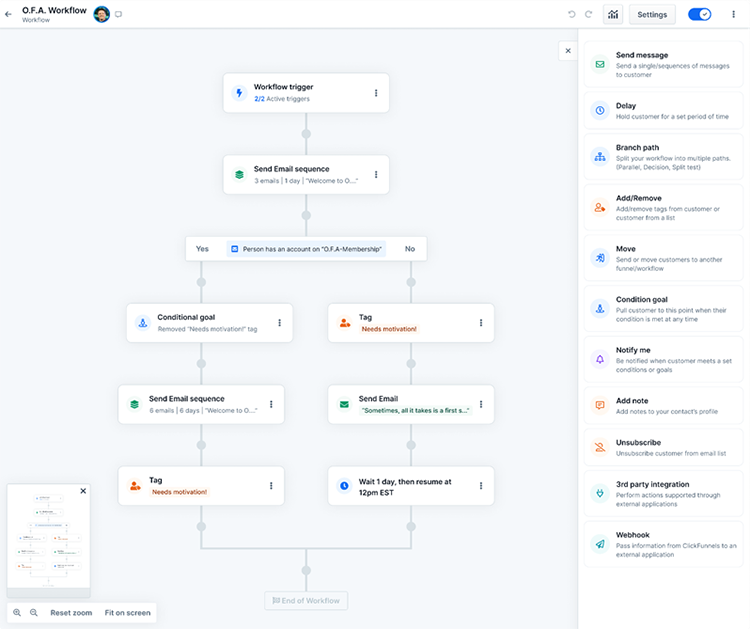Select the Send Email envelope icon
Screen dimensions: 750x629
[344, 404]
